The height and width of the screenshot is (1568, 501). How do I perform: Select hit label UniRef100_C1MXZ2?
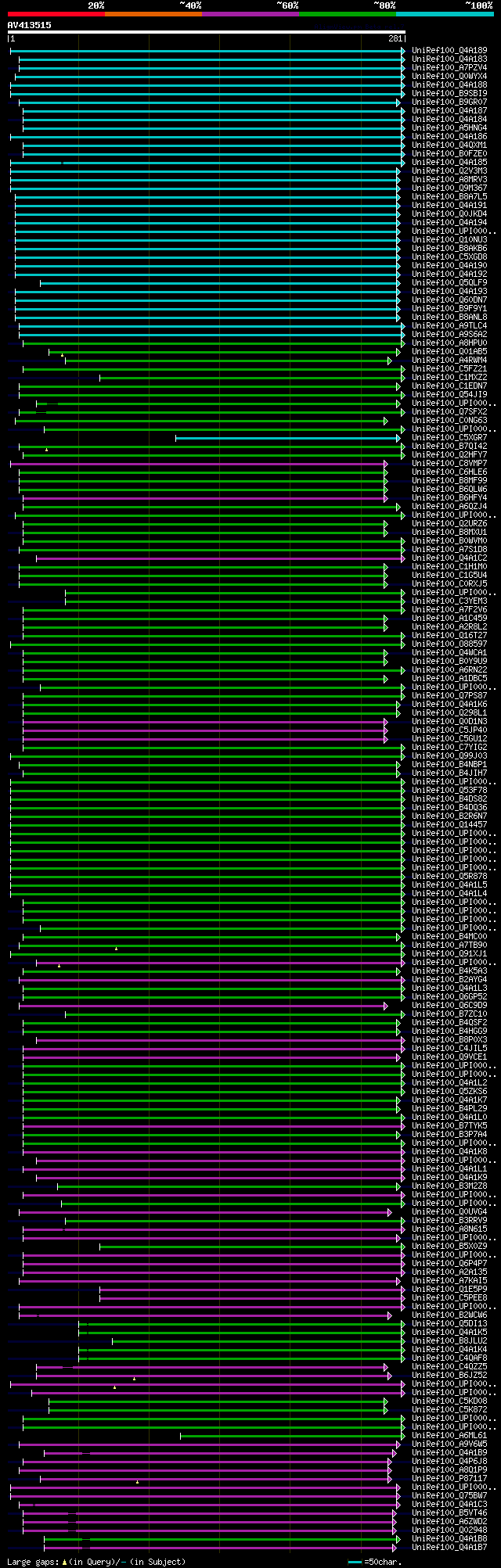point(449,378)
